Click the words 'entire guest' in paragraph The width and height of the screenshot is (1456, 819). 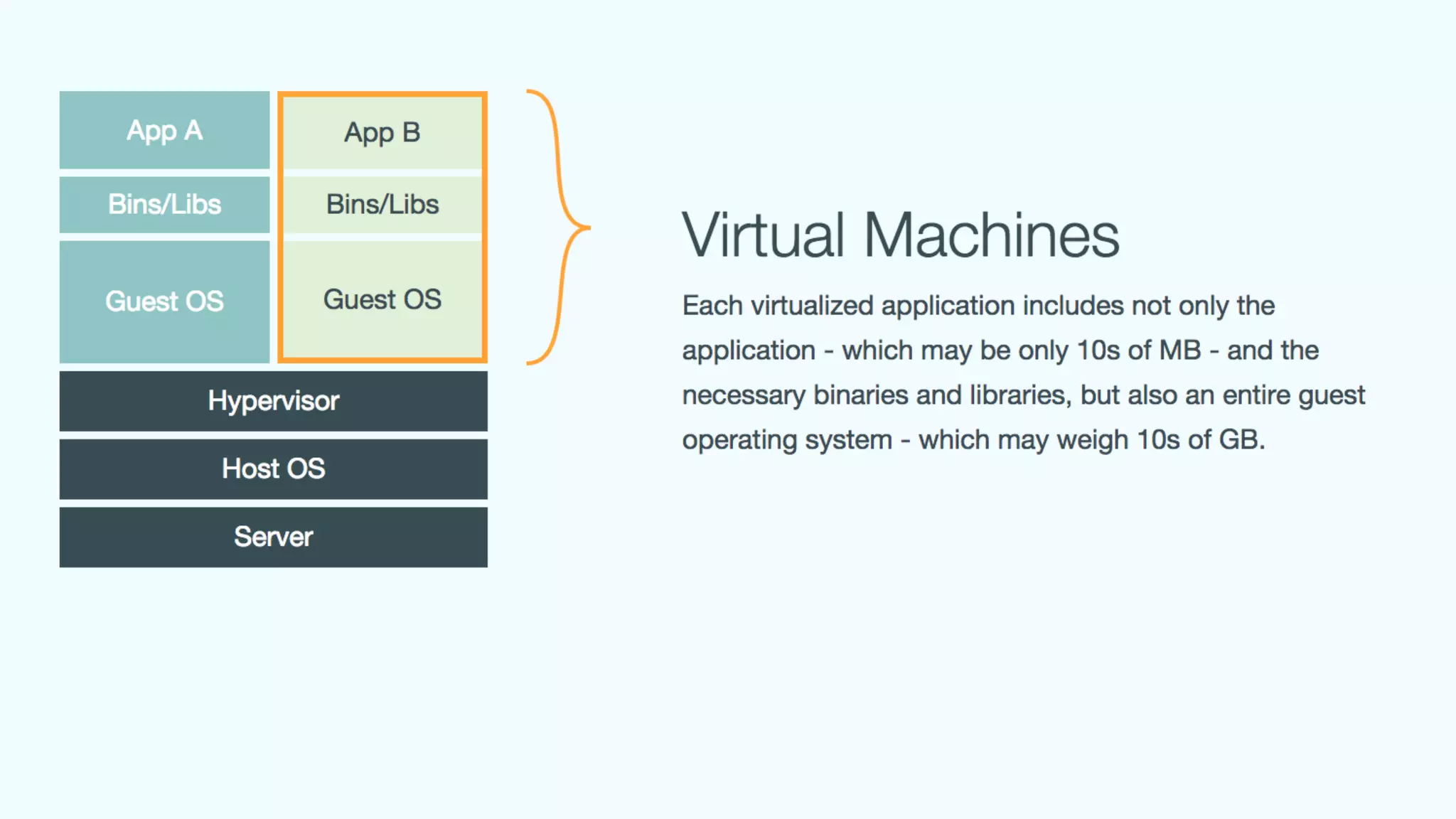pos(1293,395)
